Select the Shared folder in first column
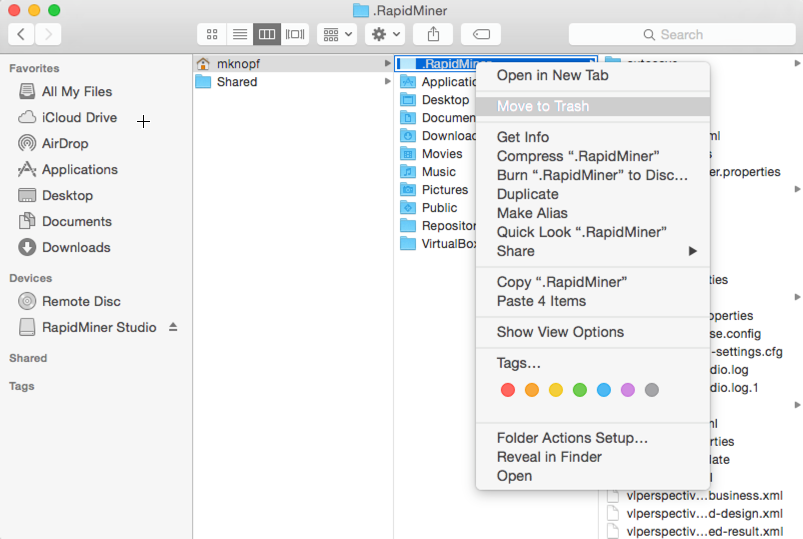The width and height of the screenshot is (803, 539). (237, 82)
